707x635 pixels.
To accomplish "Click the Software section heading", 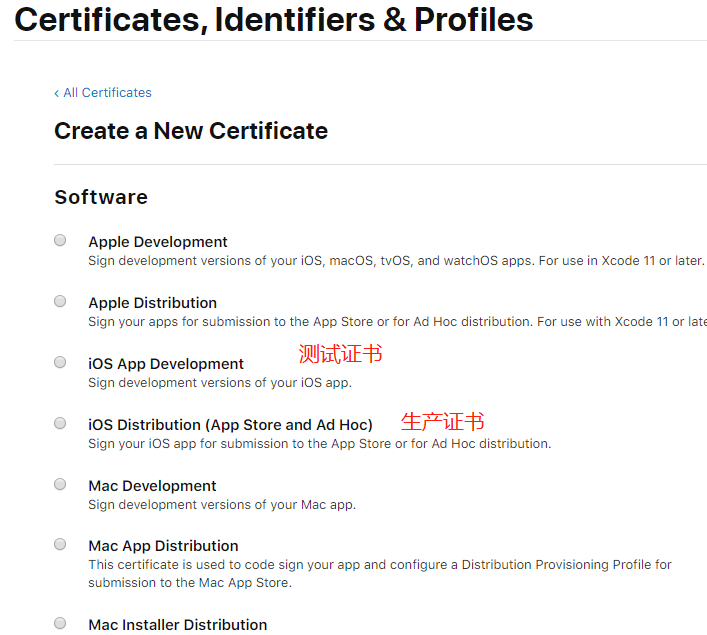I will 101,197.
